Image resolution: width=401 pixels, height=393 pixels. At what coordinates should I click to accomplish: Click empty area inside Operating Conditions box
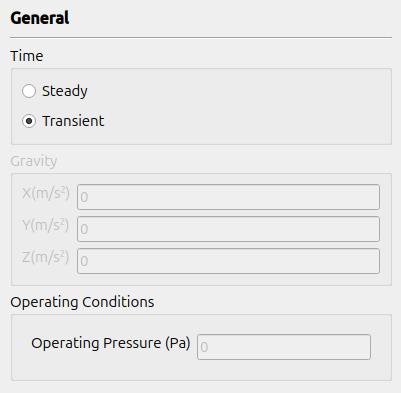click(200, 370)
